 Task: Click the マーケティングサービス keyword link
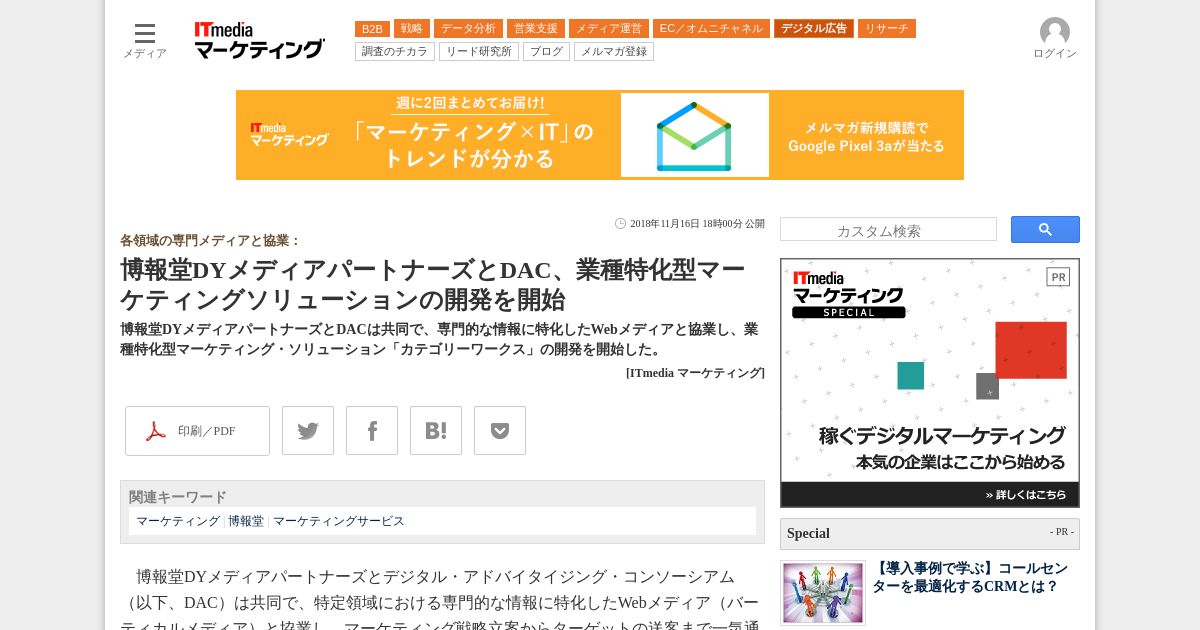[x=339, y=521]
